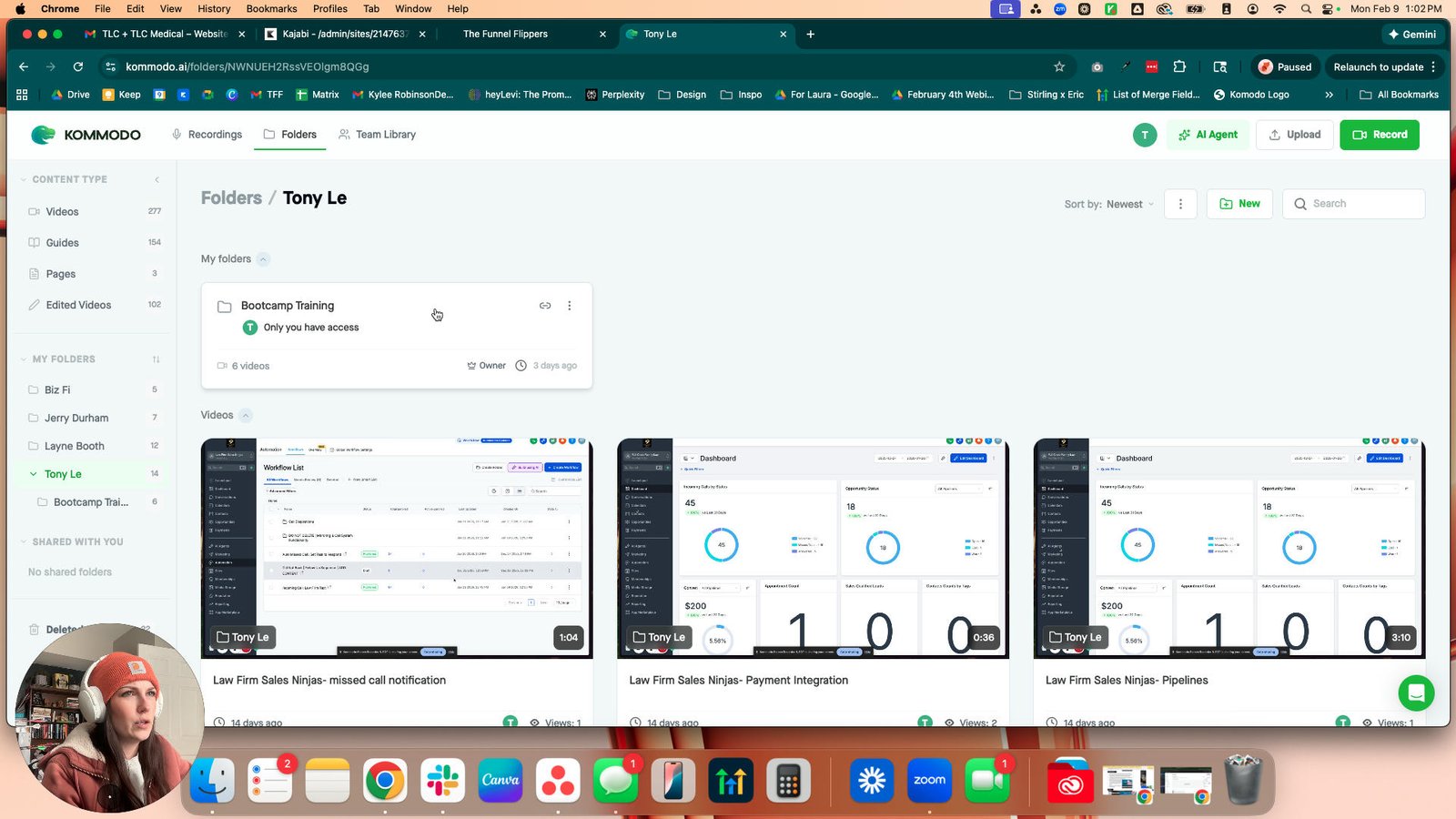Open the missed call notification video thumbnail
Screen dimensions: 1456x819
397,548
